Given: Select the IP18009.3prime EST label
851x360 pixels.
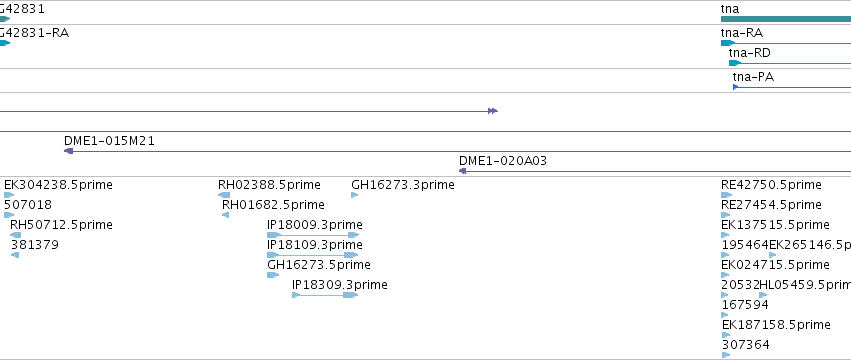Looking at the screenshot, I should (x=315, y=225).
